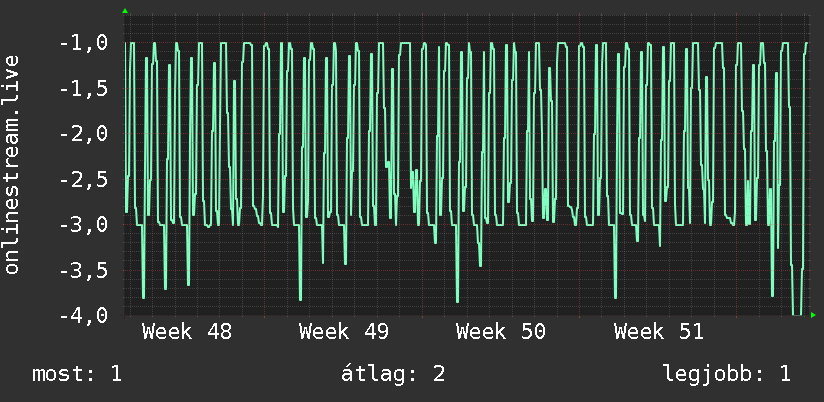Click the '-2,0' y-axis value

pyautogui.click(x=84, y=134)
